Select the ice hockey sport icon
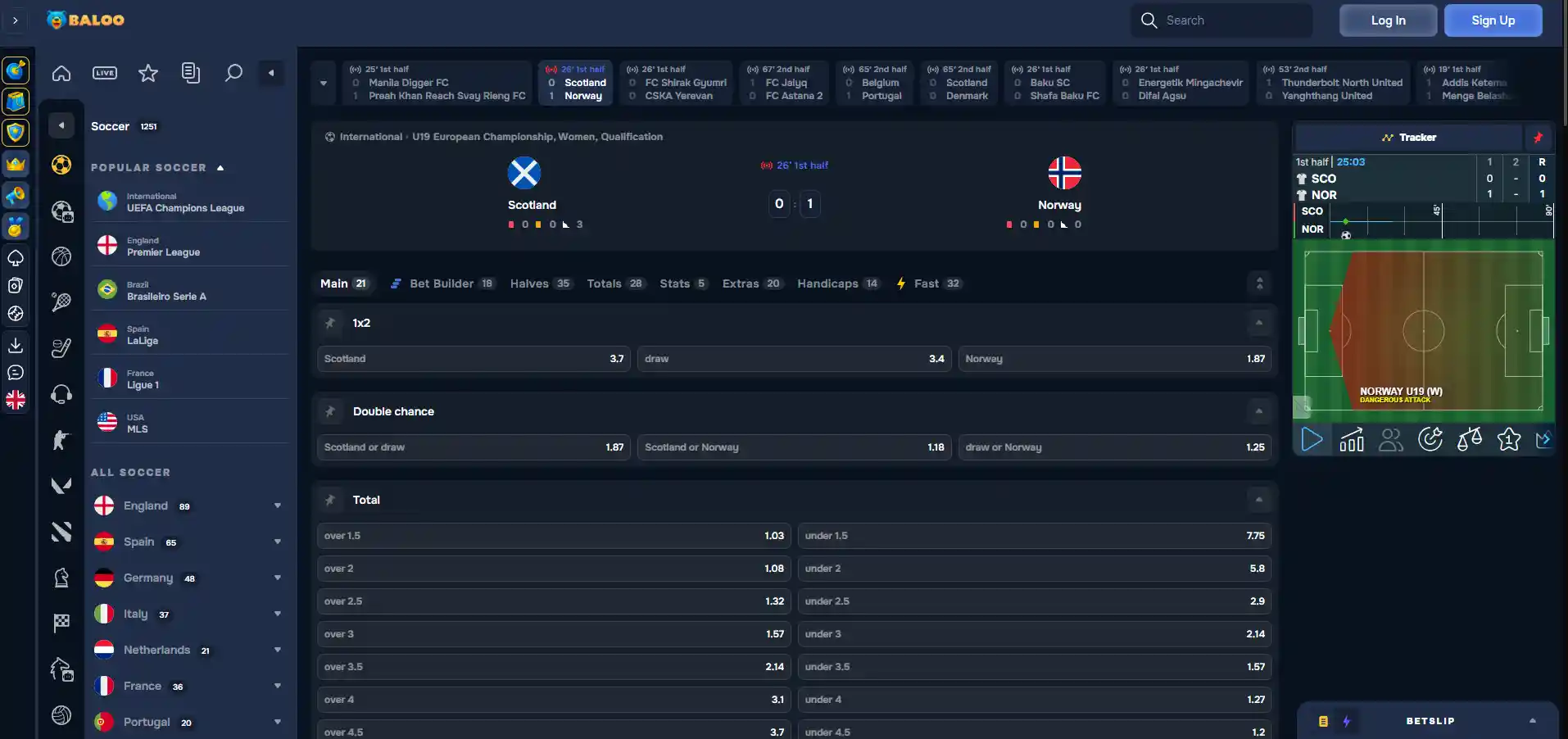 [61, 348]
